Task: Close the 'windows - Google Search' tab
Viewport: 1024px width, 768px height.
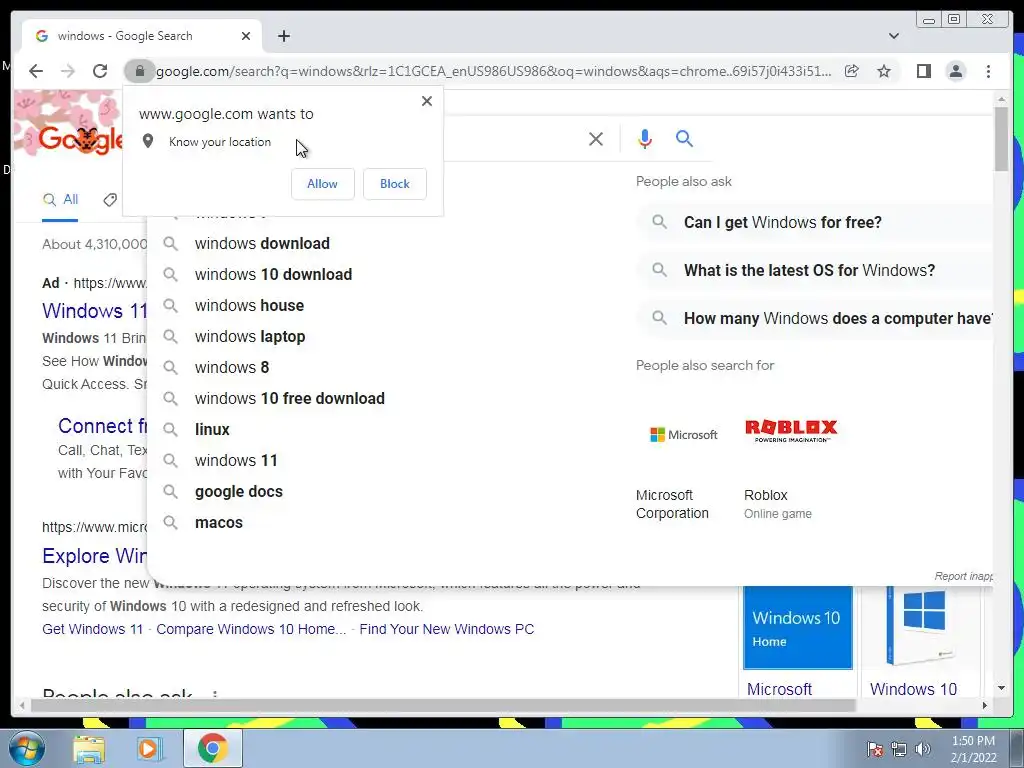Action: click(246, 36)
